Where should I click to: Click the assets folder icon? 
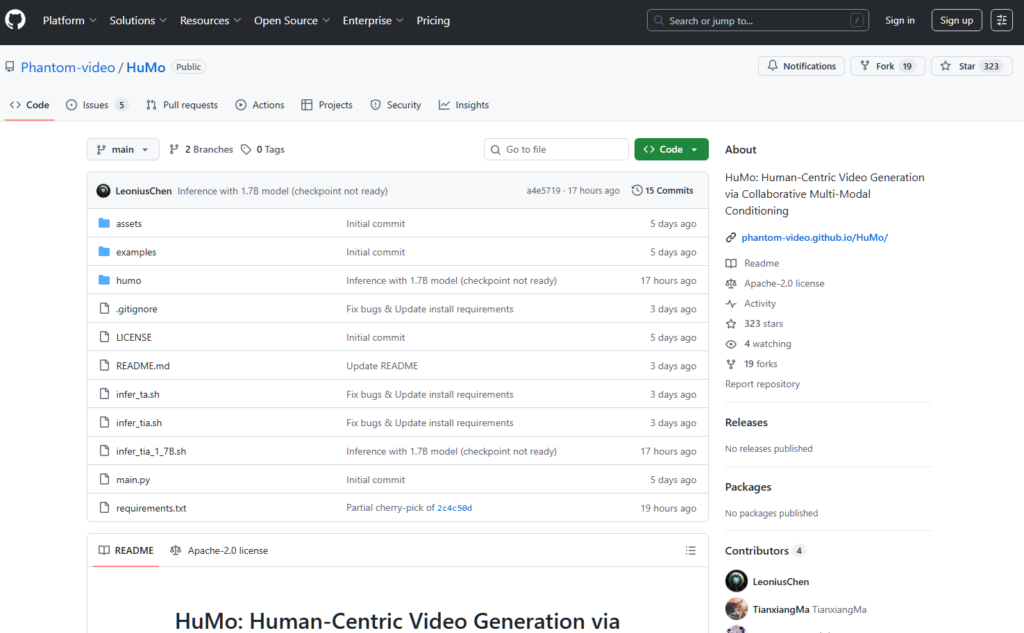point(104,223)
